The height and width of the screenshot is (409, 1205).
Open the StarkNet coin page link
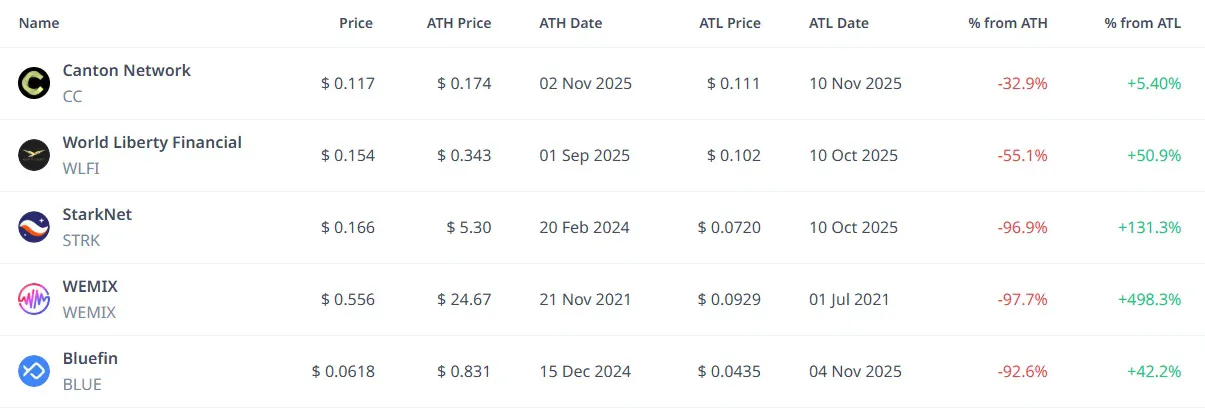pyautogui.click(x=97, y=214)
